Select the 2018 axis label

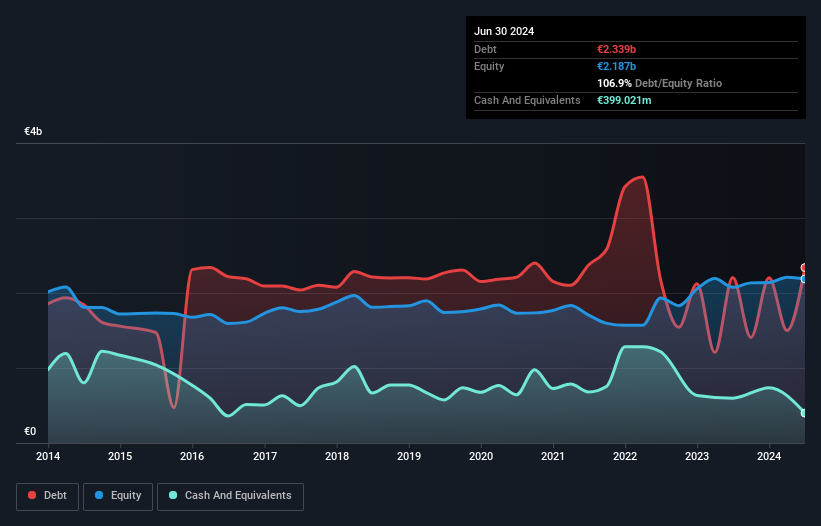337,456
